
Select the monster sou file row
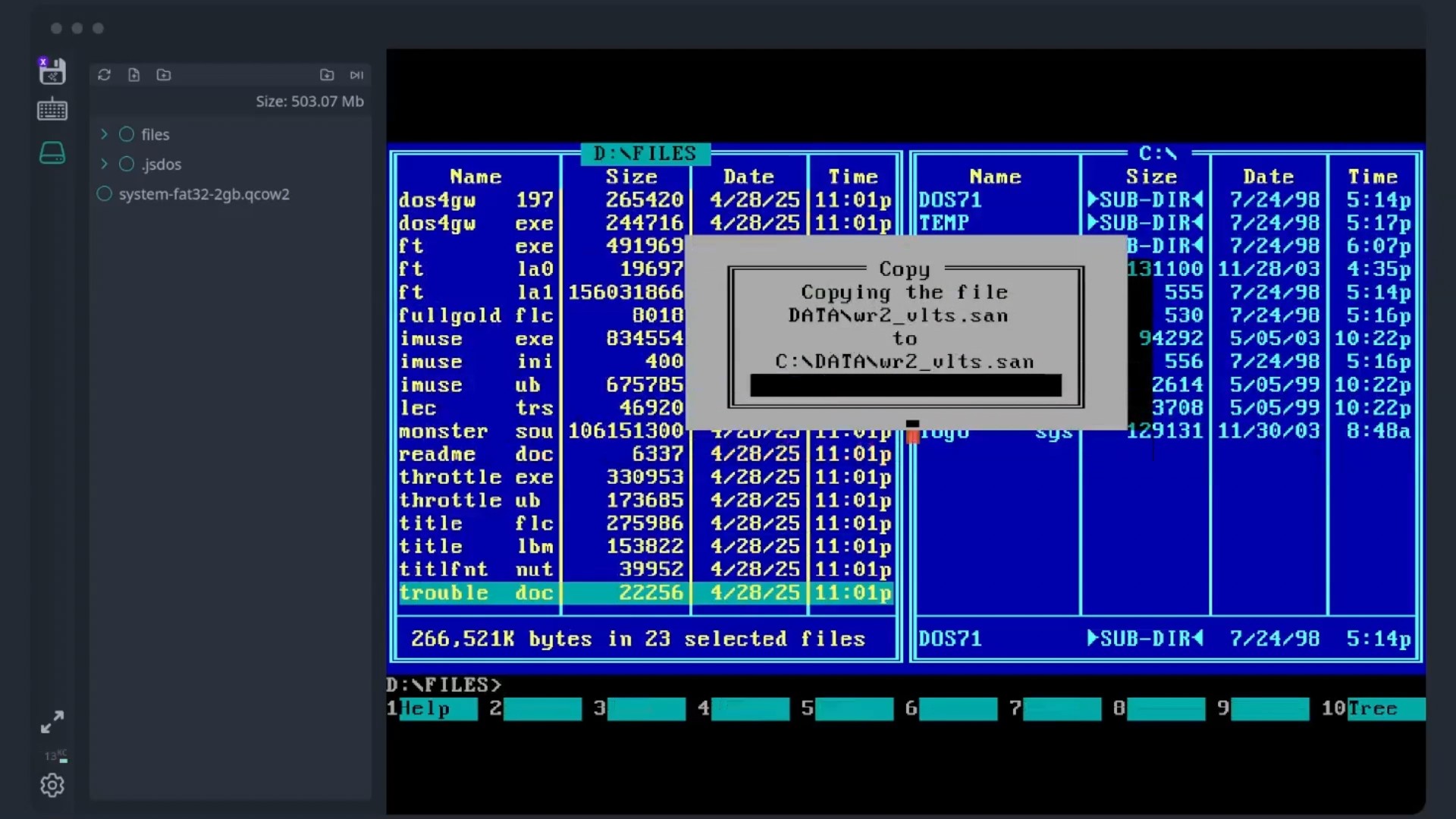click(x=541, y=431)
